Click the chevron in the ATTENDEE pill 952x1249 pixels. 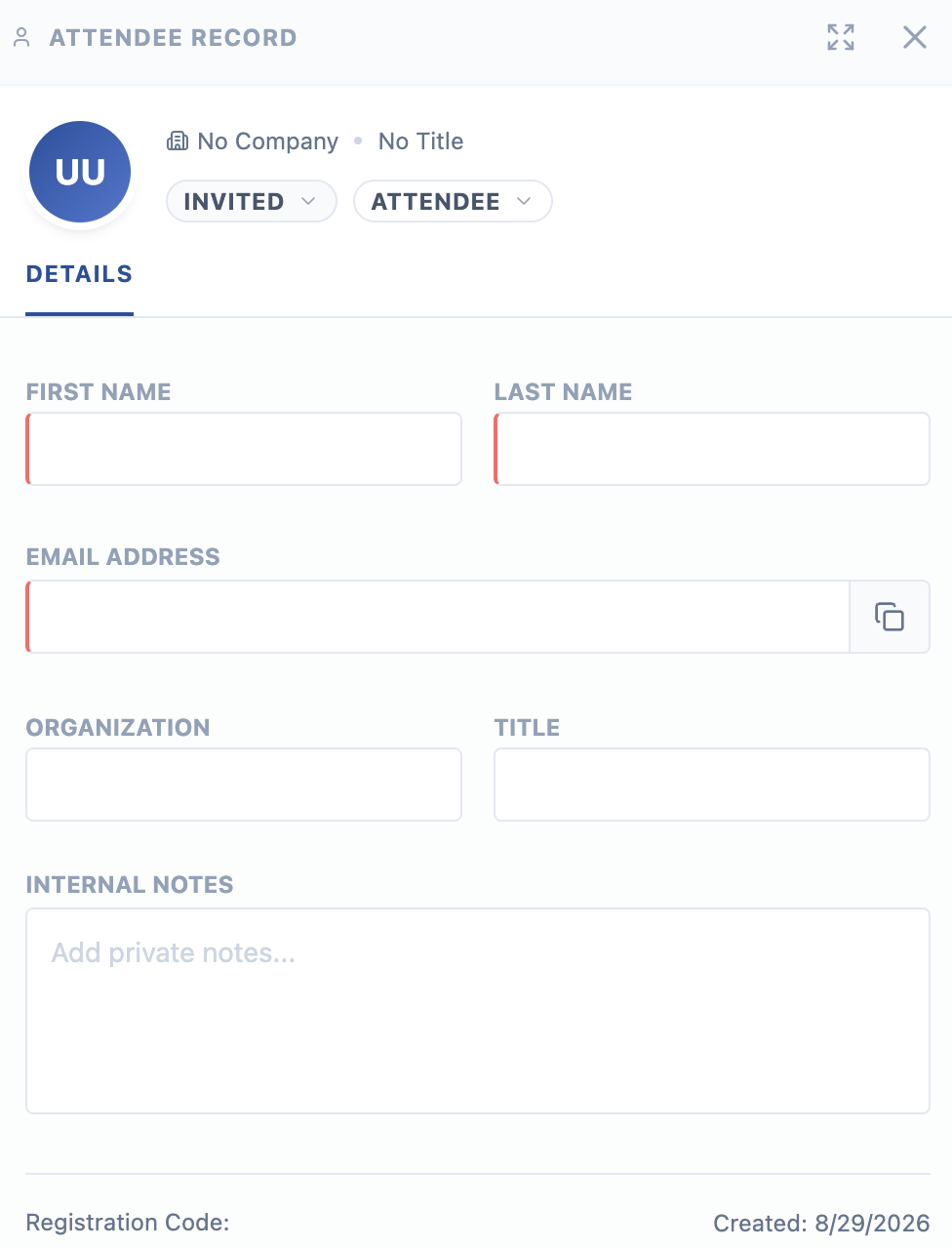tap(524, 201)
